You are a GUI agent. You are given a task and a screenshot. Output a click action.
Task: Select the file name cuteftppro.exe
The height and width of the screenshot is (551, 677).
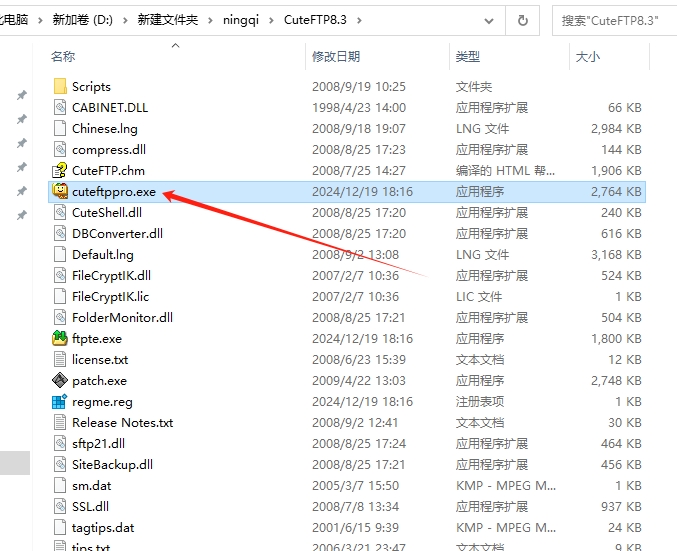click(x=114, y=192)
